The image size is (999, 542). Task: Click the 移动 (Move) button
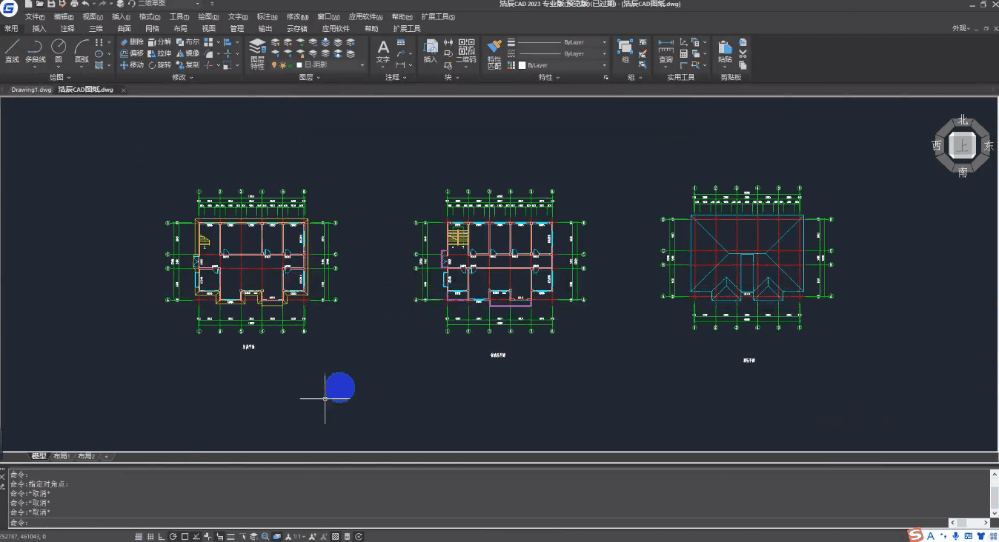coord(131,65)
